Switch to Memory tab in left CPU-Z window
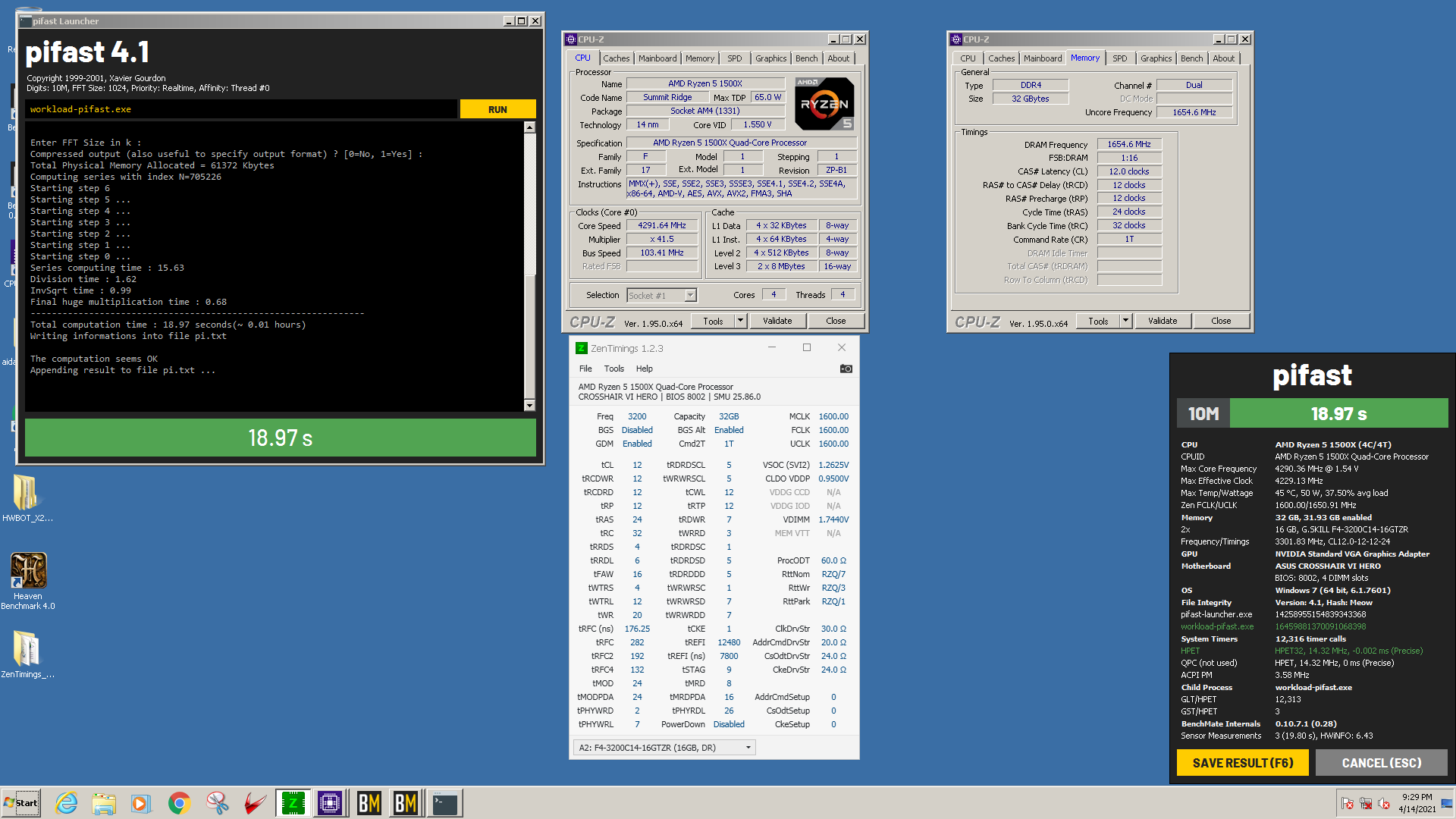Viewport: 1456px width, 819px height. [x=699, y=58]
